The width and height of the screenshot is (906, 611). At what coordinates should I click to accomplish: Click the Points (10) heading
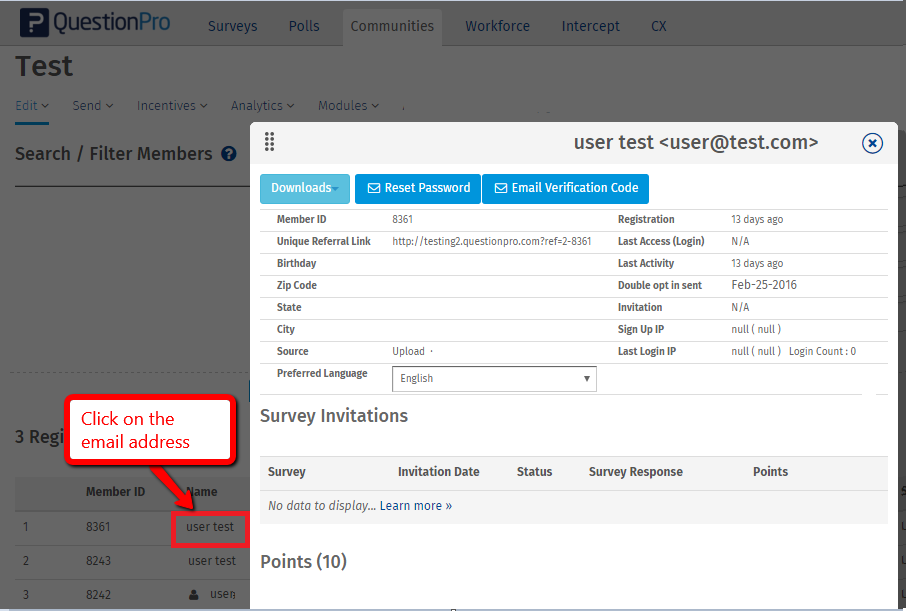(303, 562)
